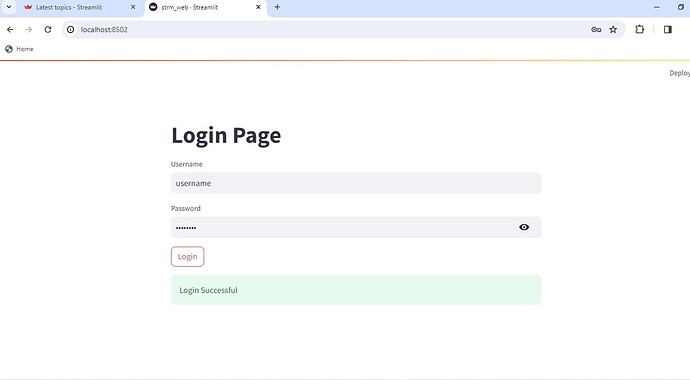690x380 pixels.
Task: View site information icon in address bar
Action: pyautogui.click(x=70, y=29)
